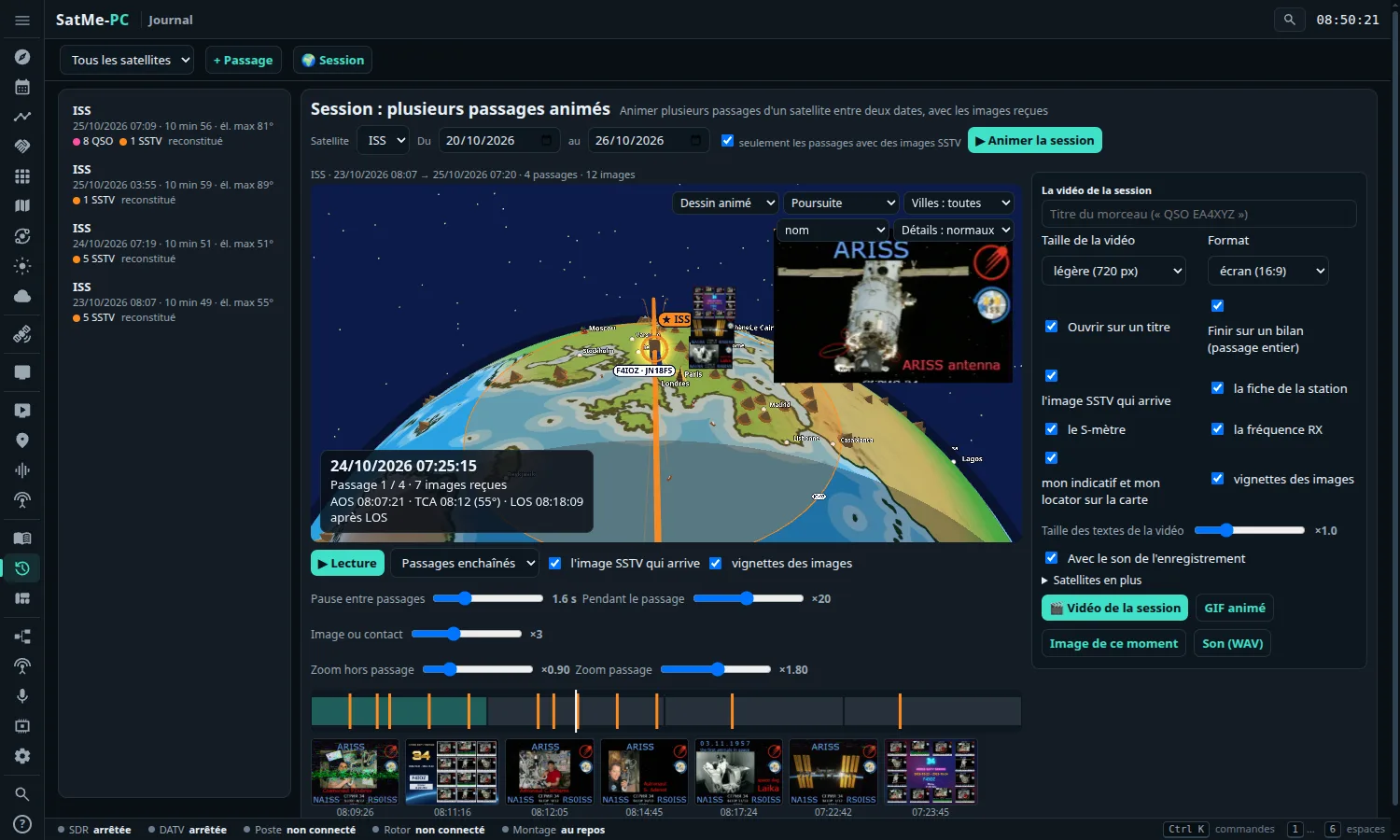The width and height of the screenshot is (1400, 840).
Task: Open the hamburger menu at top left
Action: click(22, 20)
